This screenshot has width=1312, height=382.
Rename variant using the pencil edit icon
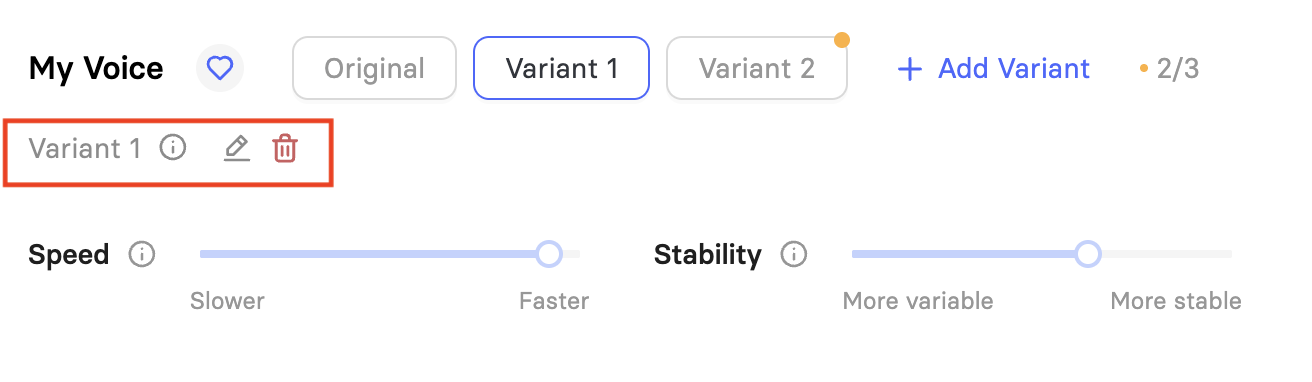[x=236, y=149]
